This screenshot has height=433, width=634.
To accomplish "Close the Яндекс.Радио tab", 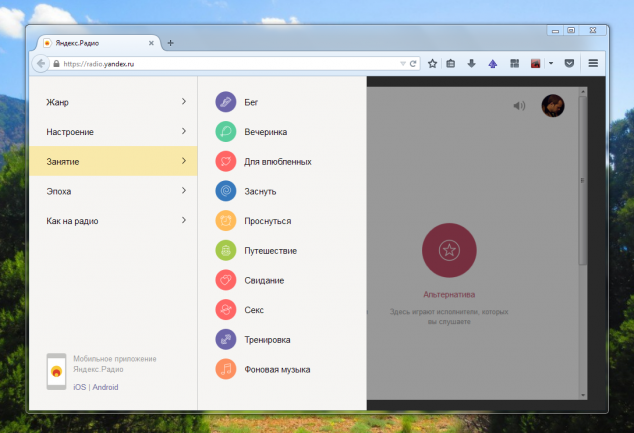I will click(151, 43).
